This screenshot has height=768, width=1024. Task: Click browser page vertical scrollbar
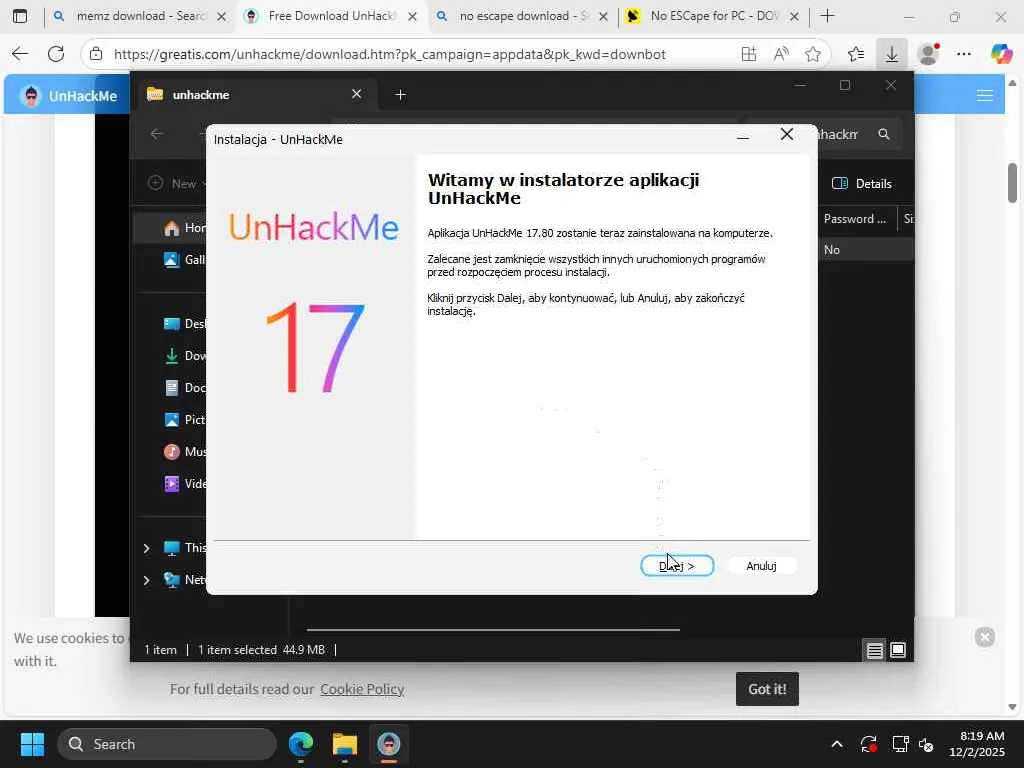point(1012,183)
